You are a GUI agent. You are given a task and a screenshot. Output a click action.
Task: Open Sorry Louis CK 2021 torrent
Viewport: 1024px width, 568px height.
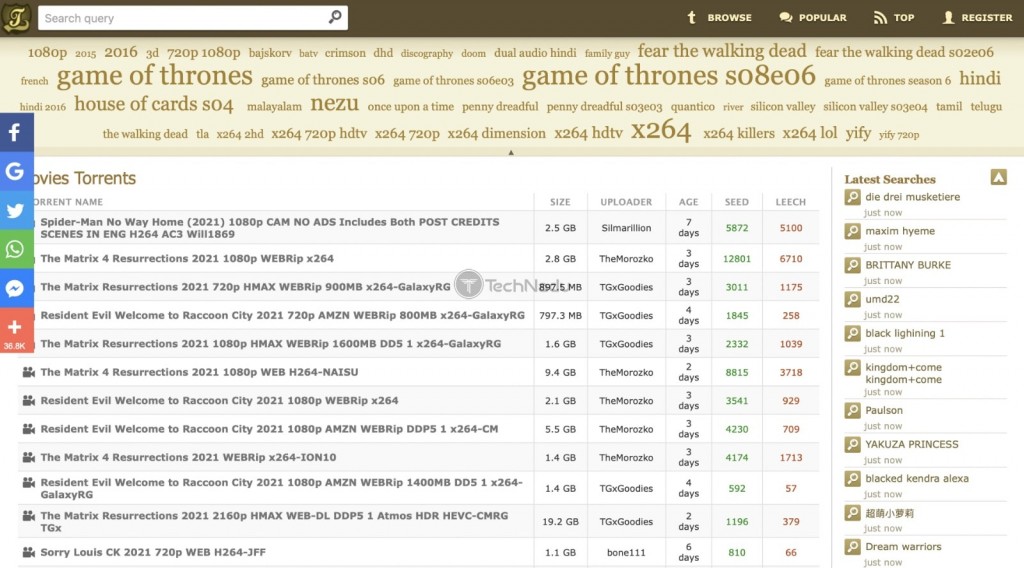153,552
